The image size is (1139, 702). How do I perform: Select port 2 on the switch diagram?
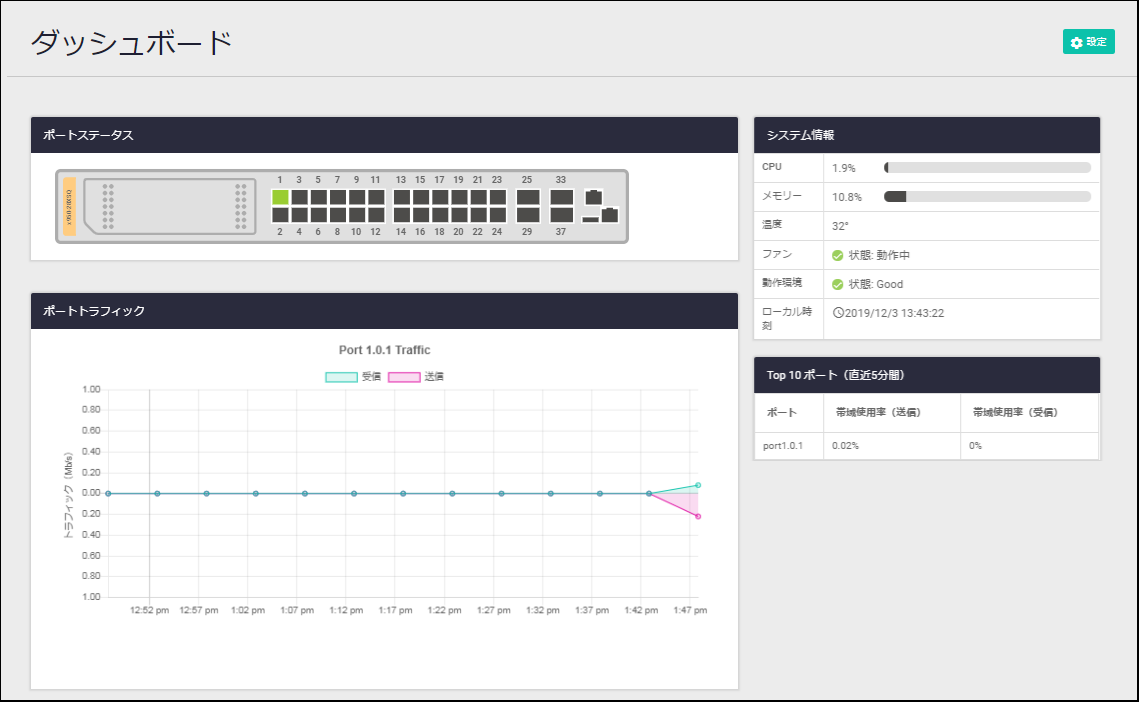[x=280, y=215]
